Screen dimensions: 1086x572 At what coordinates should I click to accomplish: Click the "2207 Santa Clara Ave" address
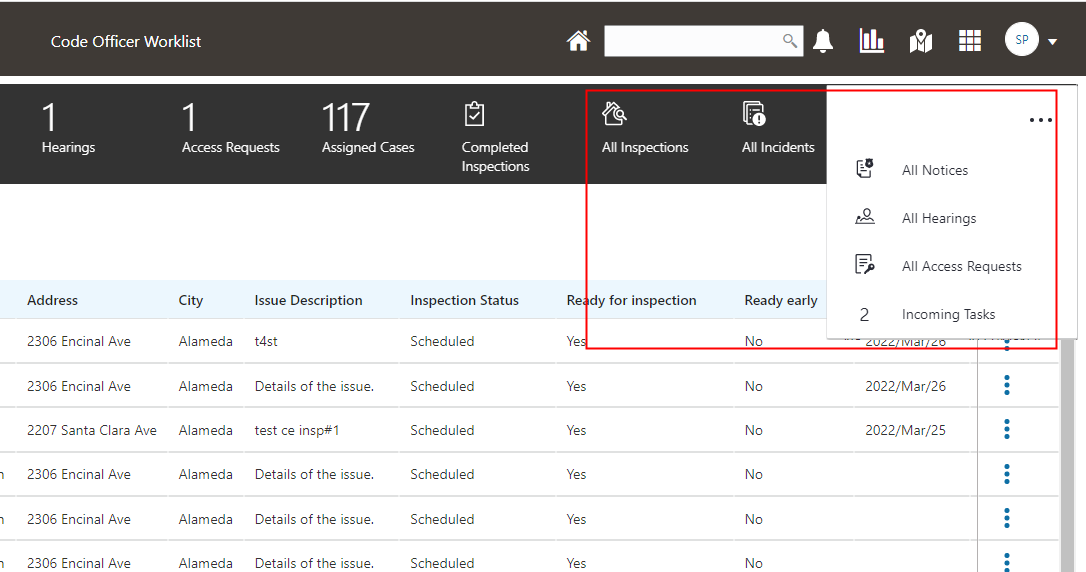[91, 430]
